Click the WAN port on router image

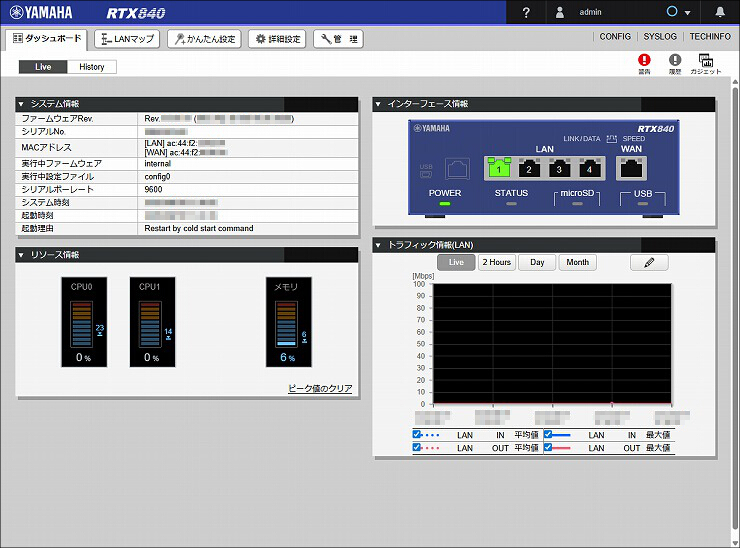(632, 169)
